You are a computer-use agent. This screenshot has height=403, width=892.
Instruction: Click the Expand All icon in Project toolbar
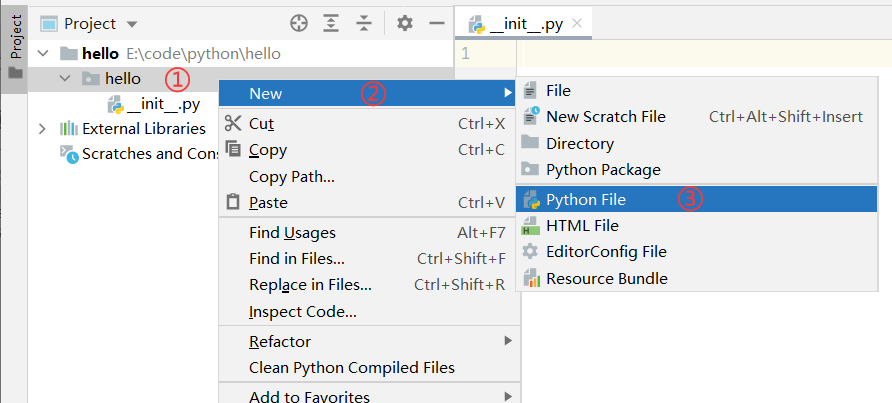(331, 23)
